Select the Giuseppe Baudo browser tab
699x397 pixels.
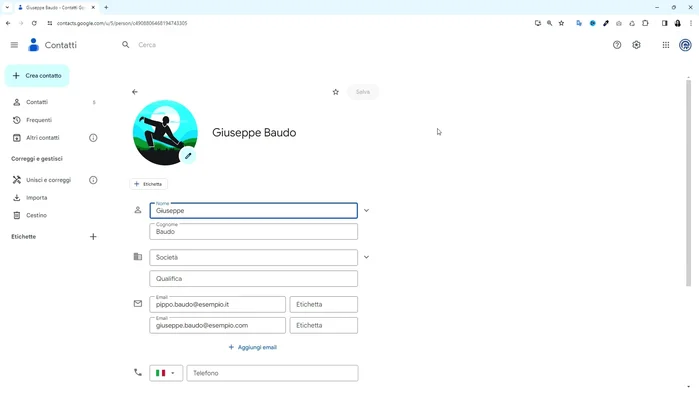point(56,8)
